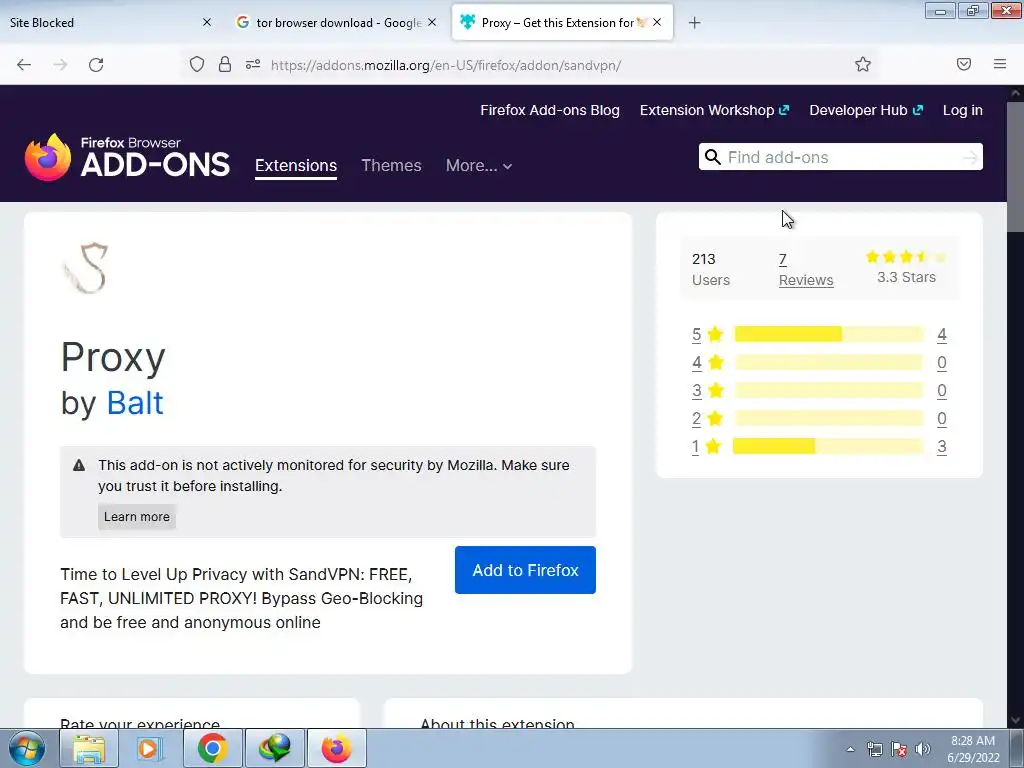Open the media player taskbar icon
Image resolution: width=1024 pixels, height=768 pixels.
tap(150, 748)
